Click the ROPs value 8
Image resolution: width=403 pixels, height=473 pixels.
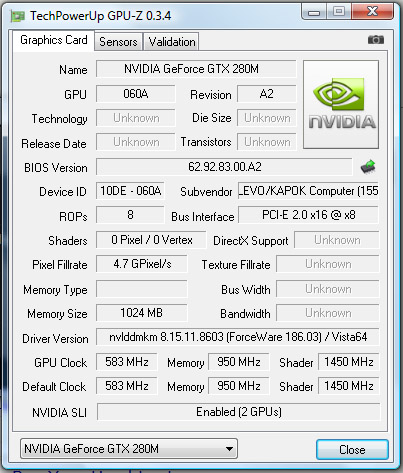click(130, 215)
